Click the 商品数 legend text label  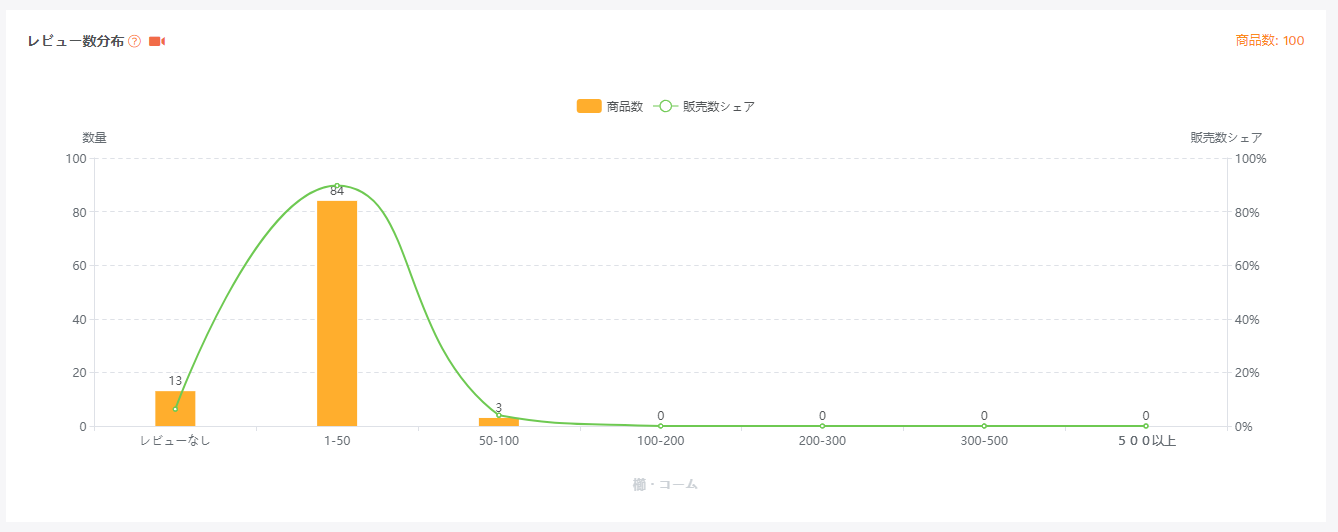pos(624,106)
